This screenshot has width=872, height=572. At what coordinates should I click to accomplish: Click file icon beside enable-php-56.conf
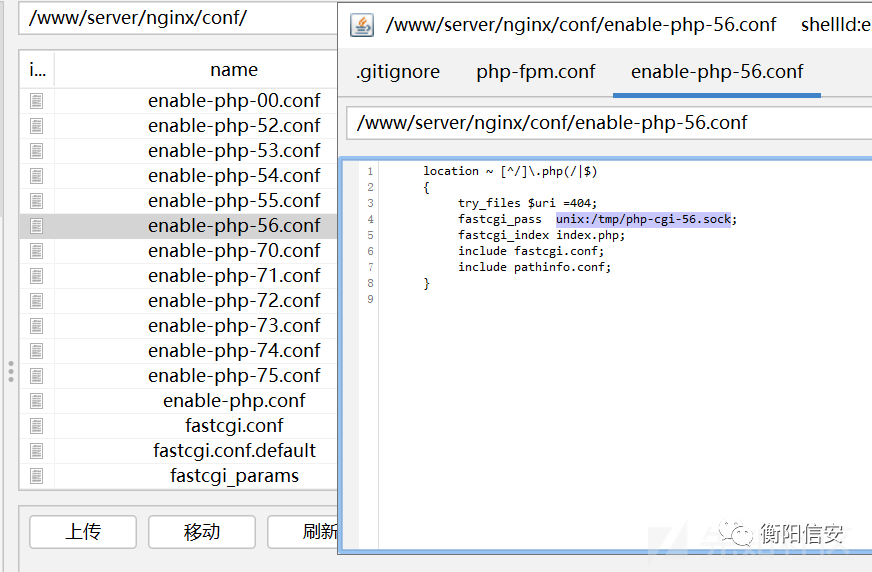36,226
